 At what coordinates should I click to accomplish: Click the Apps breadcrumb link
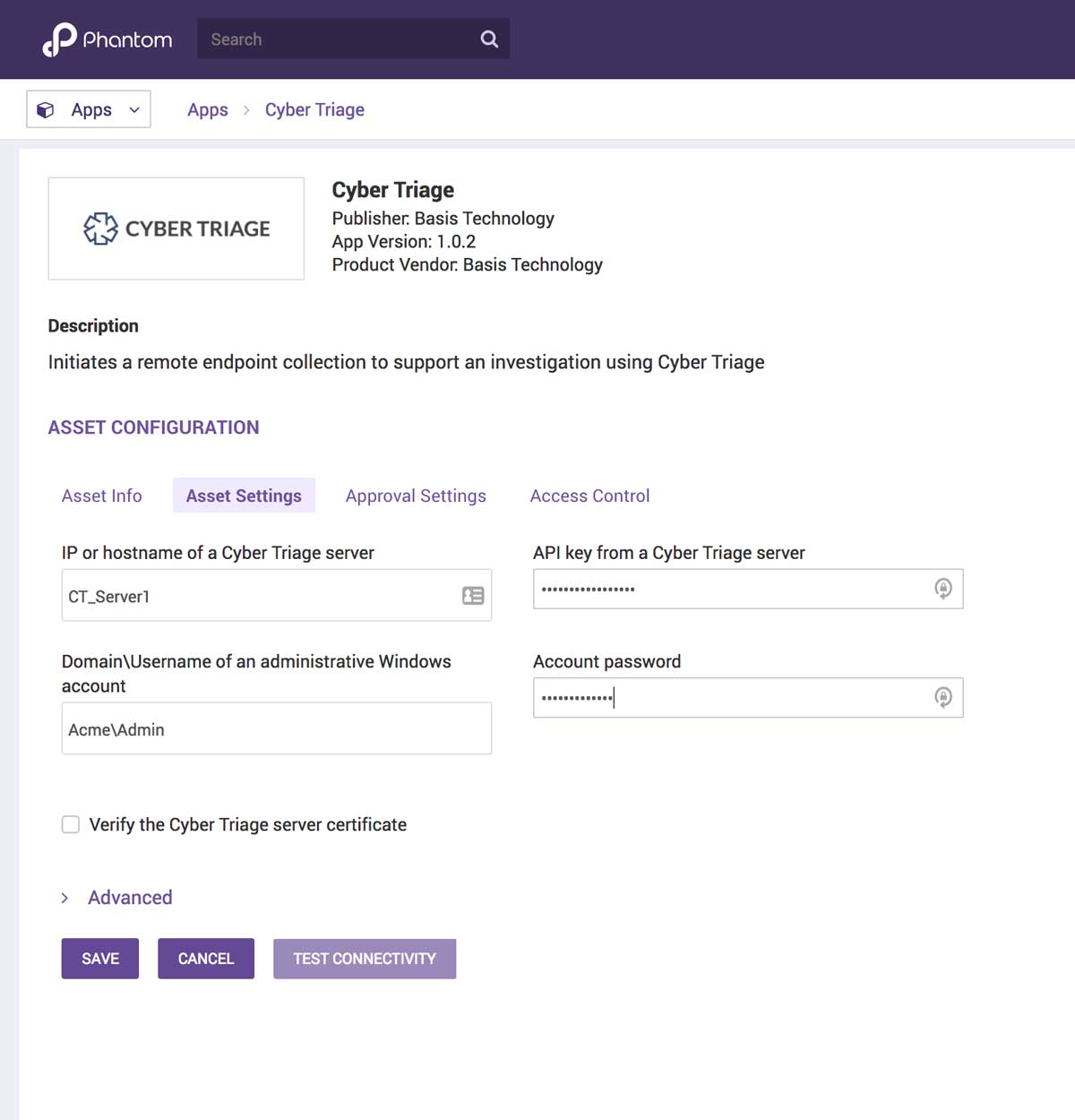pyautogui.click(x=208, y=110)
